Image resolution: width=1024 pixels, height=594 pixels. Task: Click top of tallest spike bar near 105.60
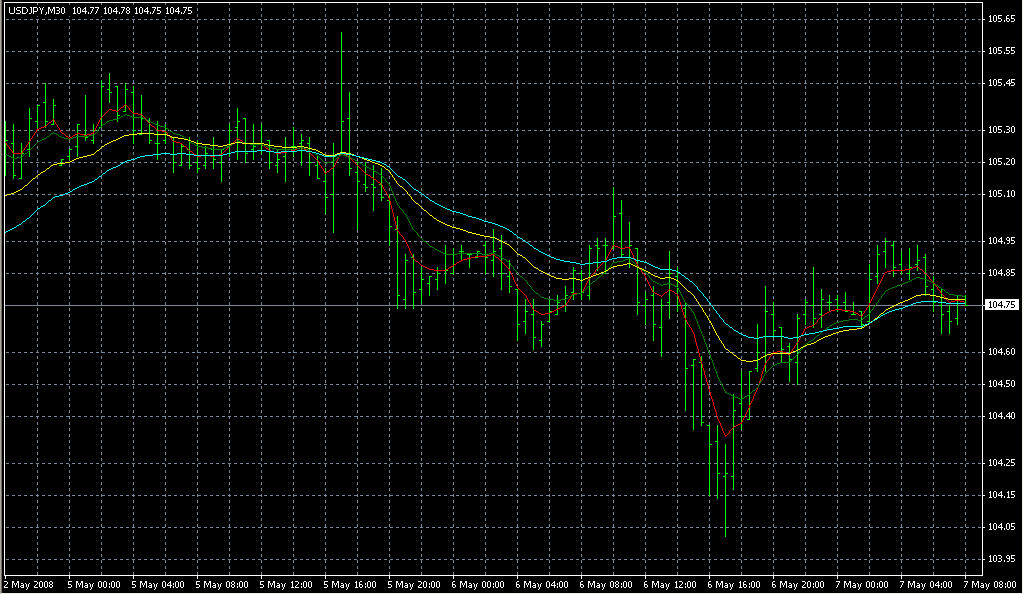[342, 34]
